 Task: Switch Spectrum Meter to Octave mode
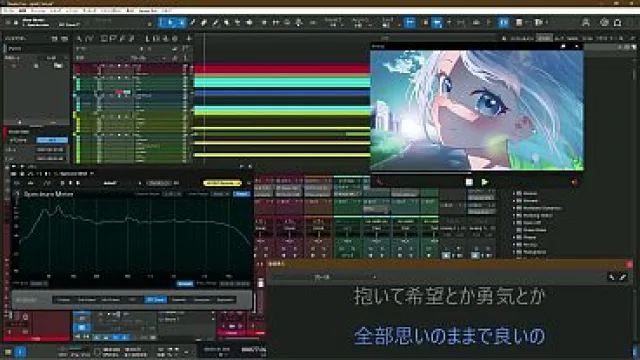(63, 300)
